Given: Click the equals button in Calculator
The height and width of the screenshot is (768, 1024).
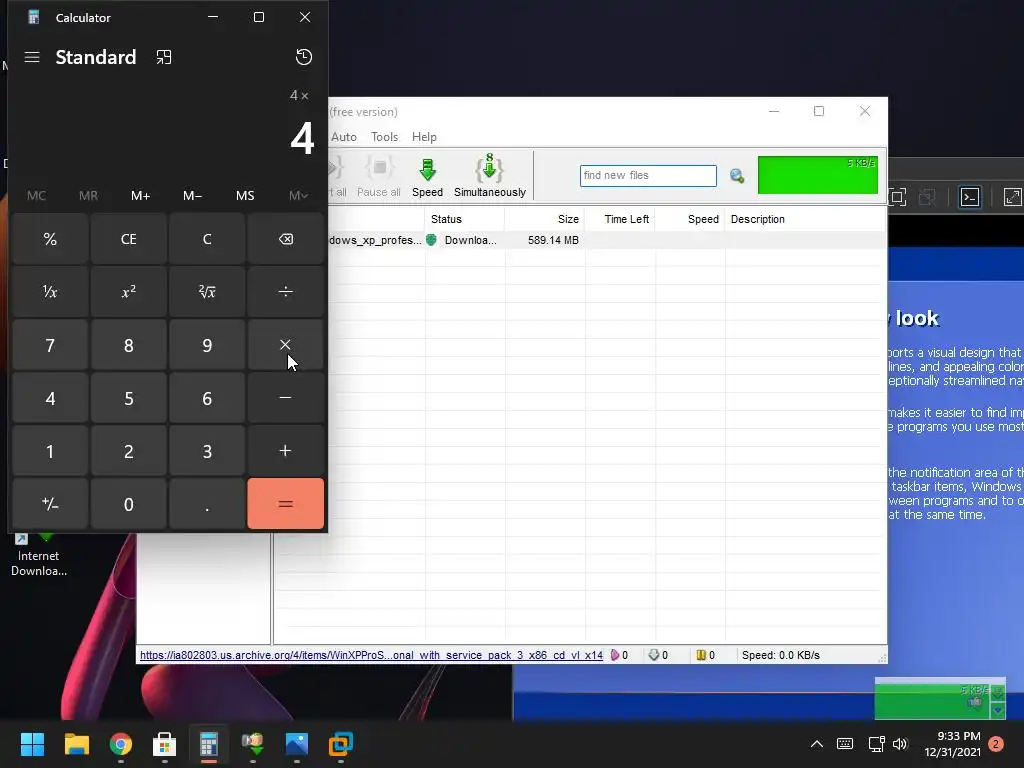Looking at the screenshot, I should [x=285, y=504].
